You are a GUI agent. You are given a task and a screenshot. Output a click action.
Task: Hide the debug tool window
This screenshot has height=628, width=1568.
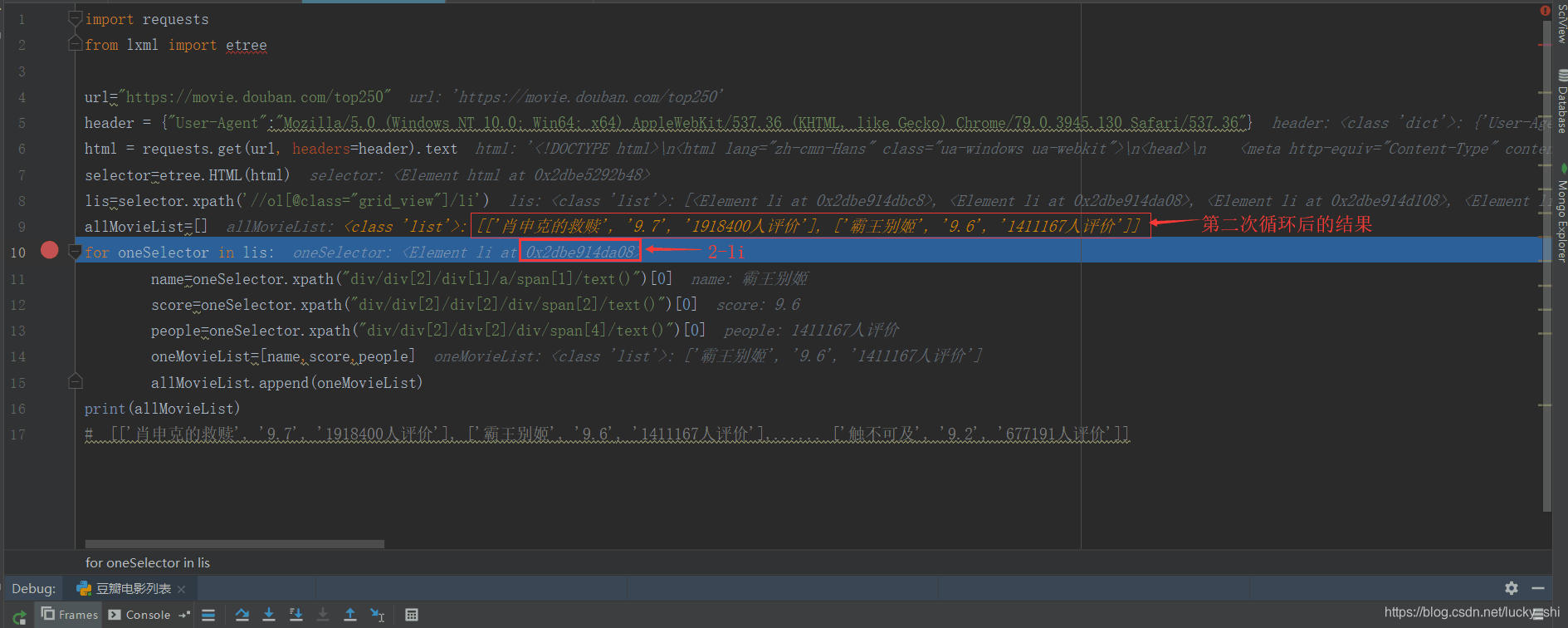1538,588
